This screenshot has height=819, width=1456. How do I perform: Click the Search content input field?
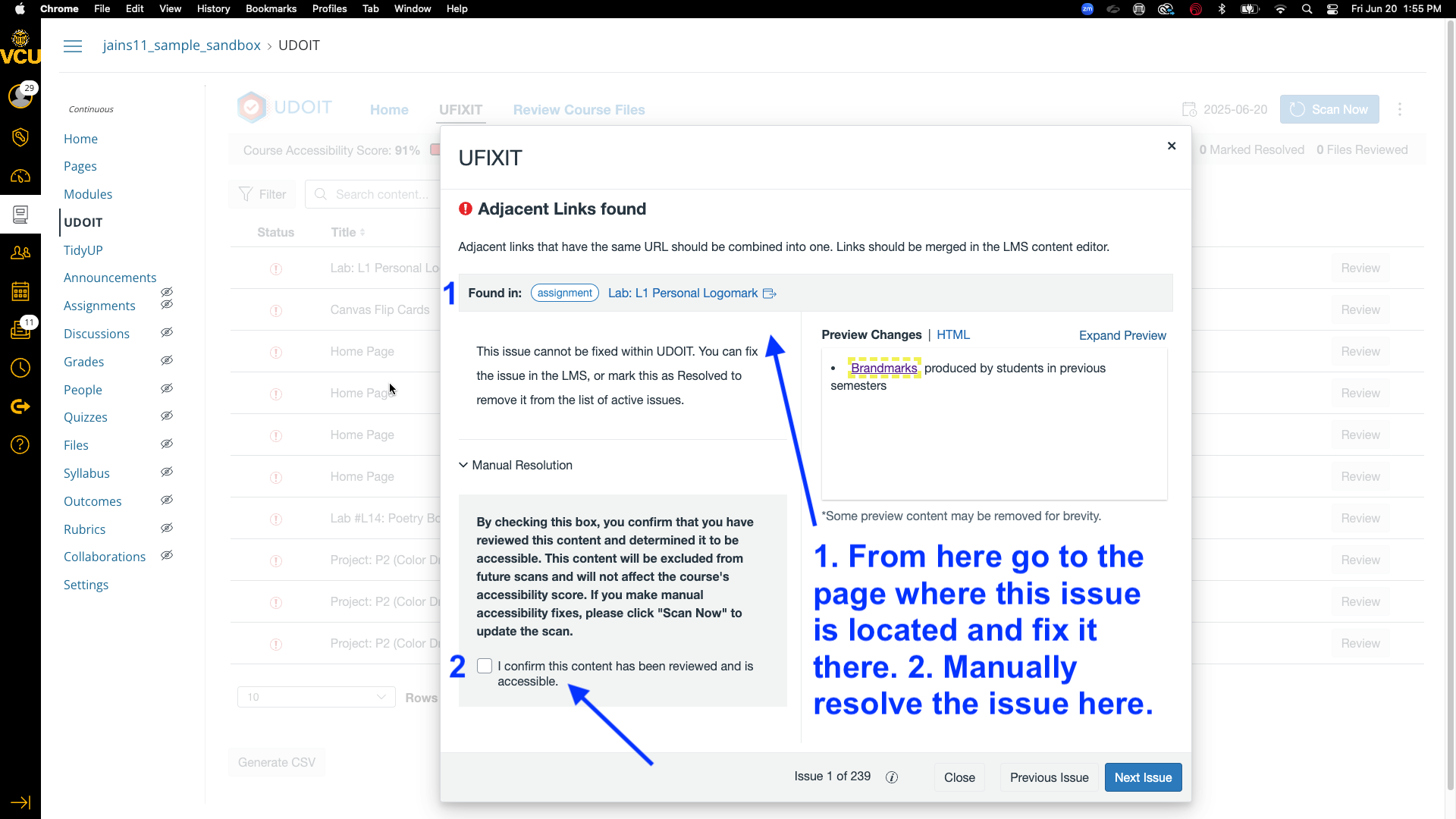[x=379, y=194]
